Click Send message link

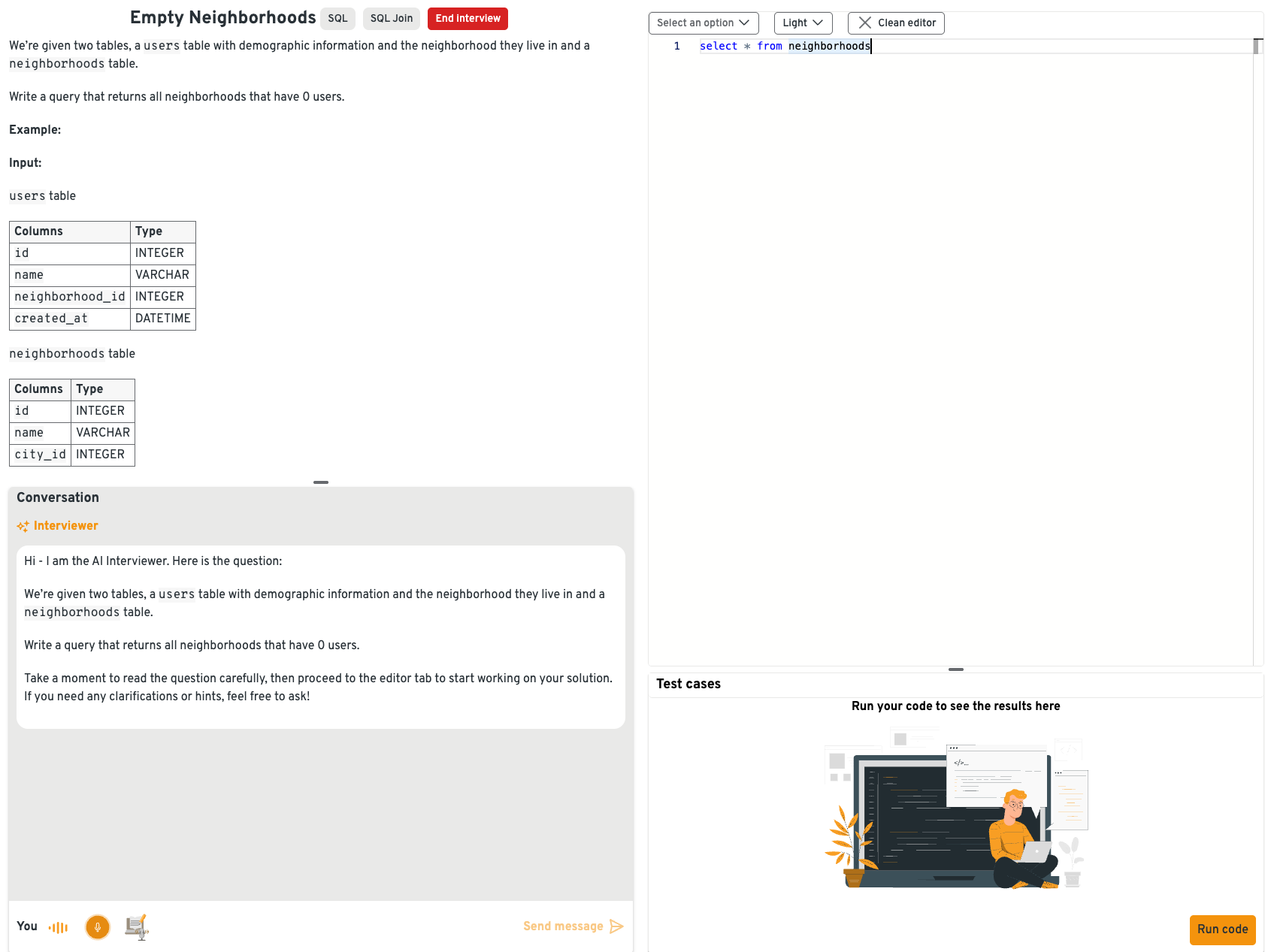563,926
